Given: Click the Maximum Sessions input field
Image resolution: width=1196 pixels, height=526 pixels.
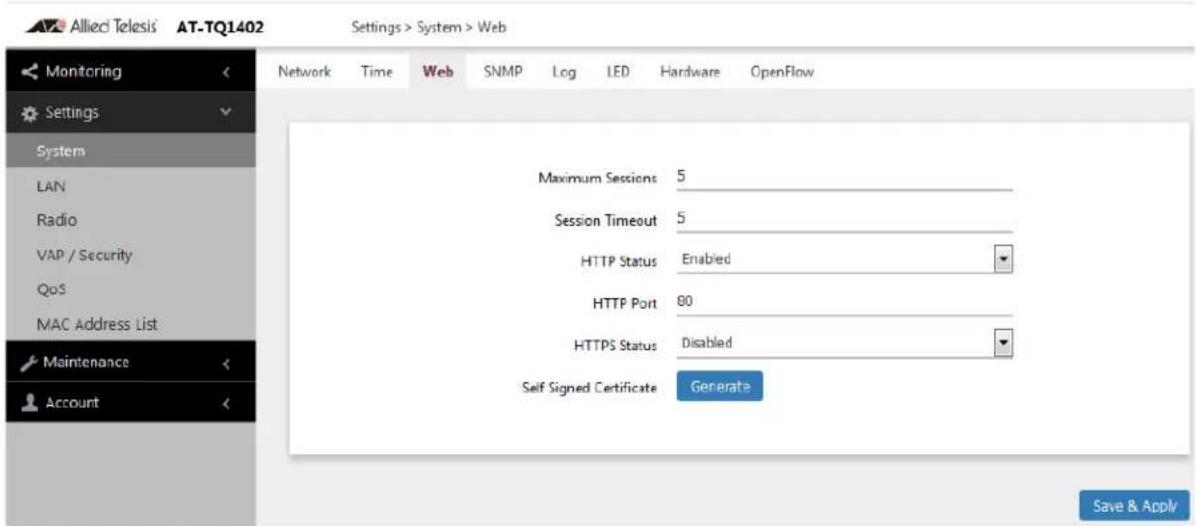Looking at the screenshot, I should tap(844, 178).
